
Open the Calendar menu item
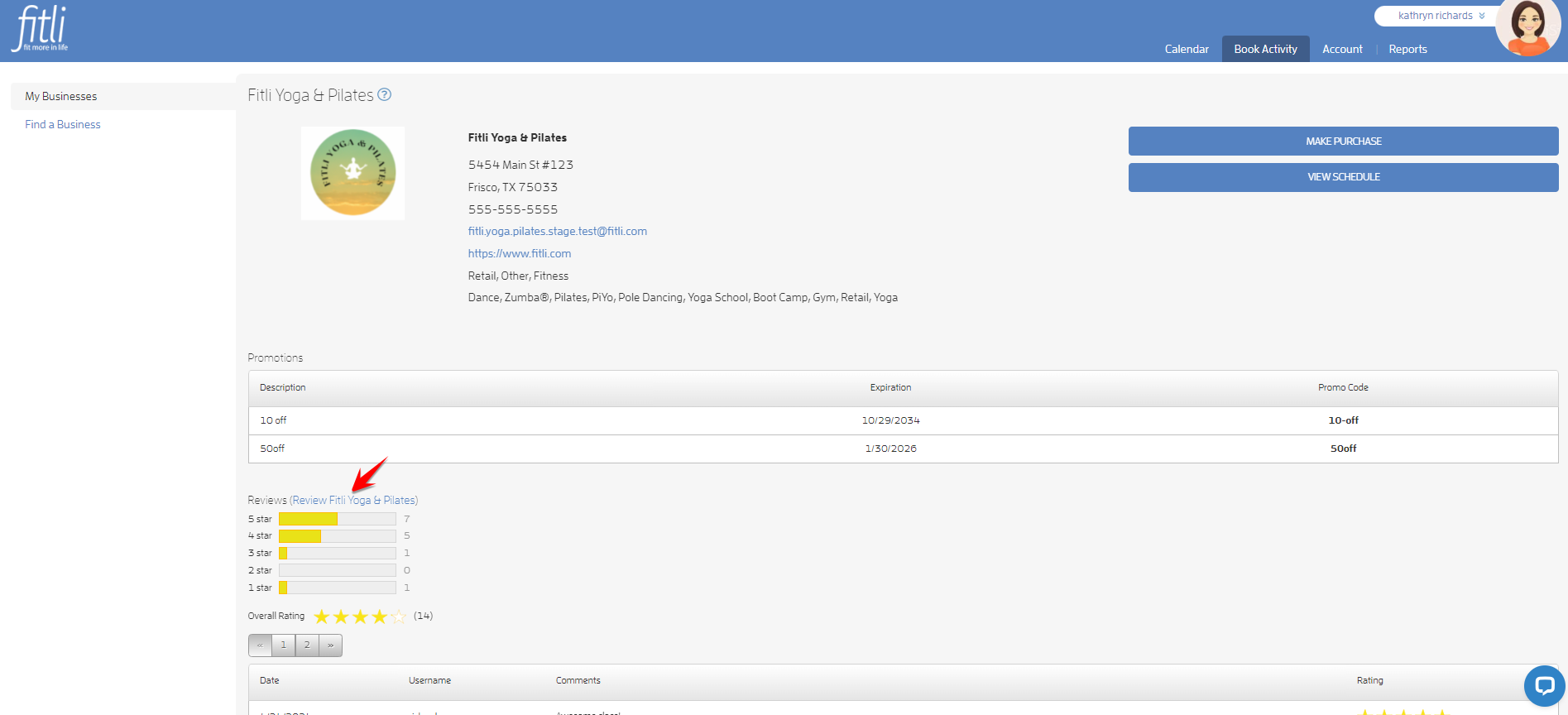click(1187, 49)
